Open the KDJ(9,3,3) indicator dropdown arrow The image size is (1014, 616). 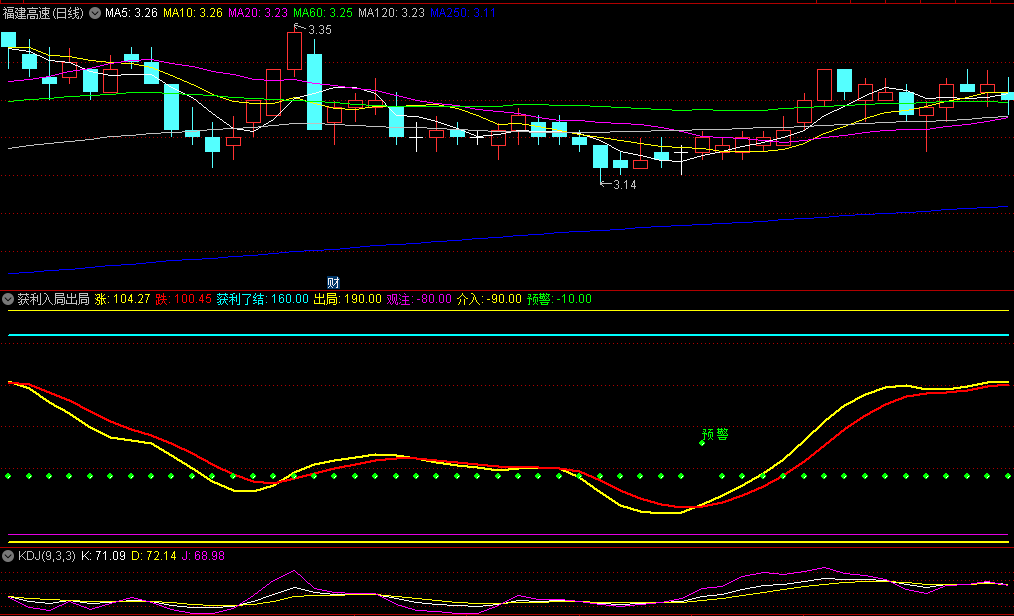8,556
